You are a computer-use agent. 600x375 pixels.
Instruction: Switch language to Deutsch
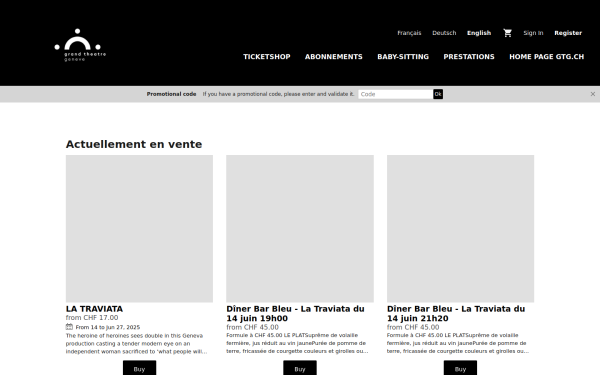444,33
